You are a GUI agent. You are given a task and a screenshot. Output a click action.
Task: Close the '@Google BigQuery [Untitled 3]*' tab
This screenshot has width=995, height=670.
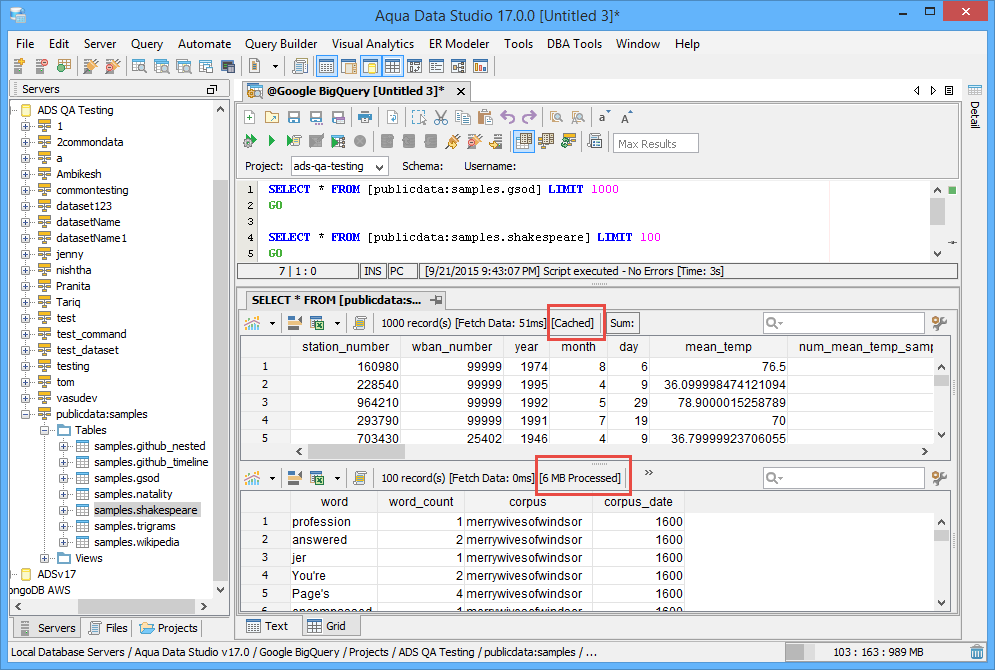coord(461,91)
